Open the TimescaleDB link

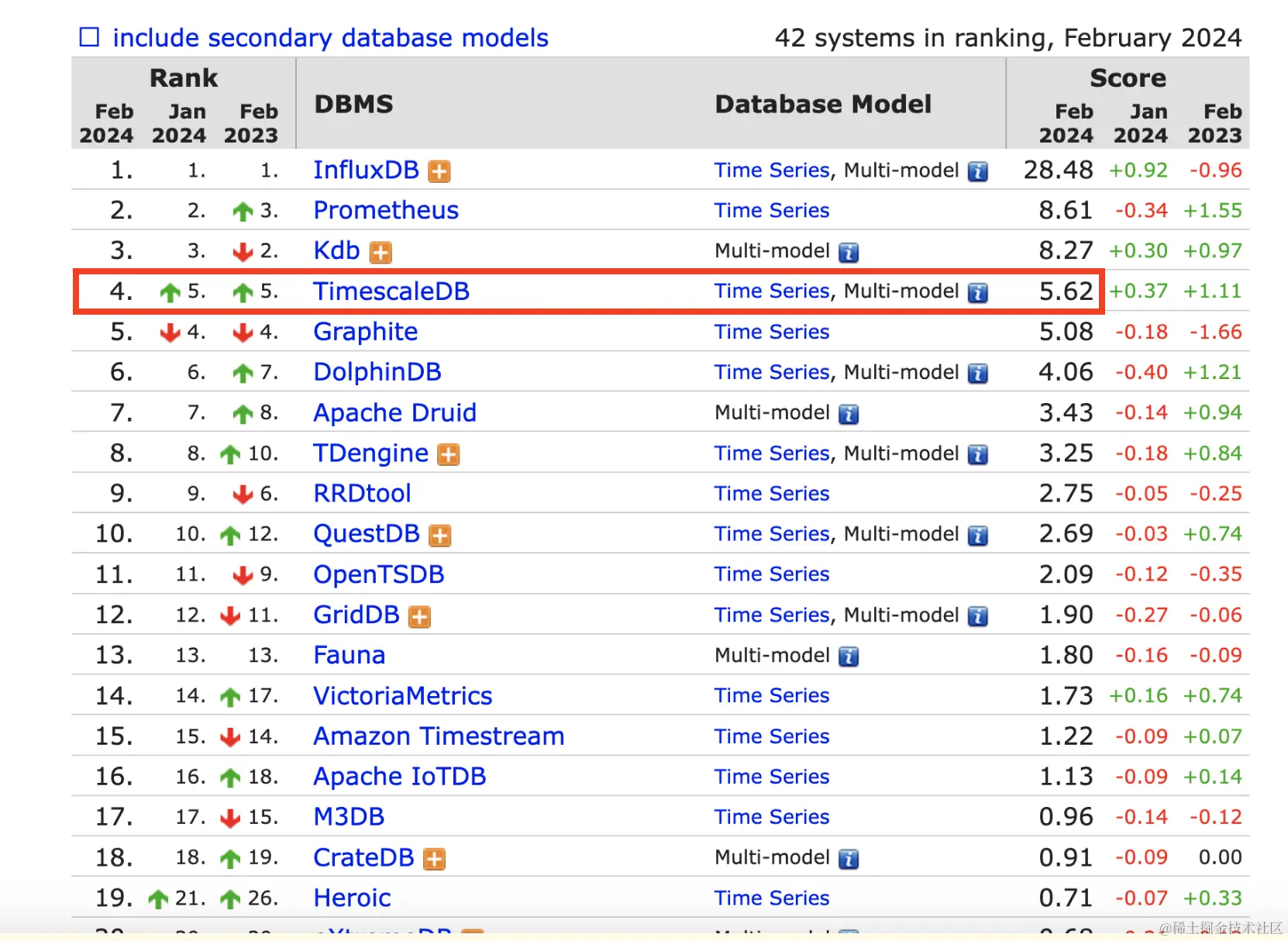(391, 291)
